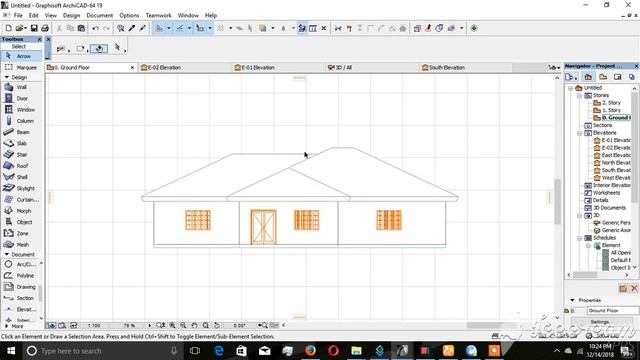Select the Morph tool

[21, 211]
